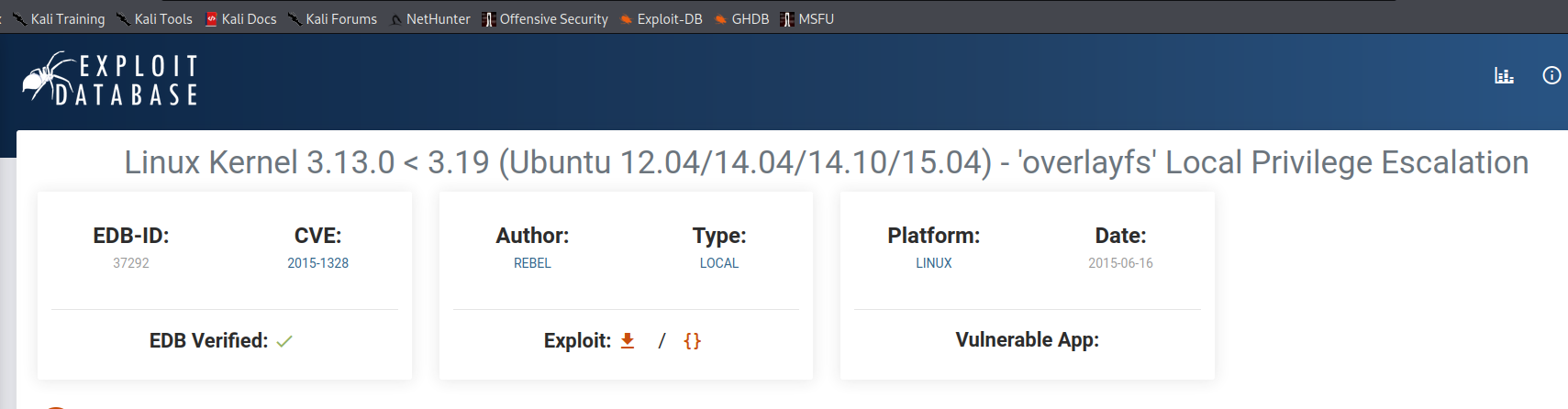The width and height of the screenshot is (1568, 409).
Task: Open the MSFU bookmark
Action: [807, 19]
